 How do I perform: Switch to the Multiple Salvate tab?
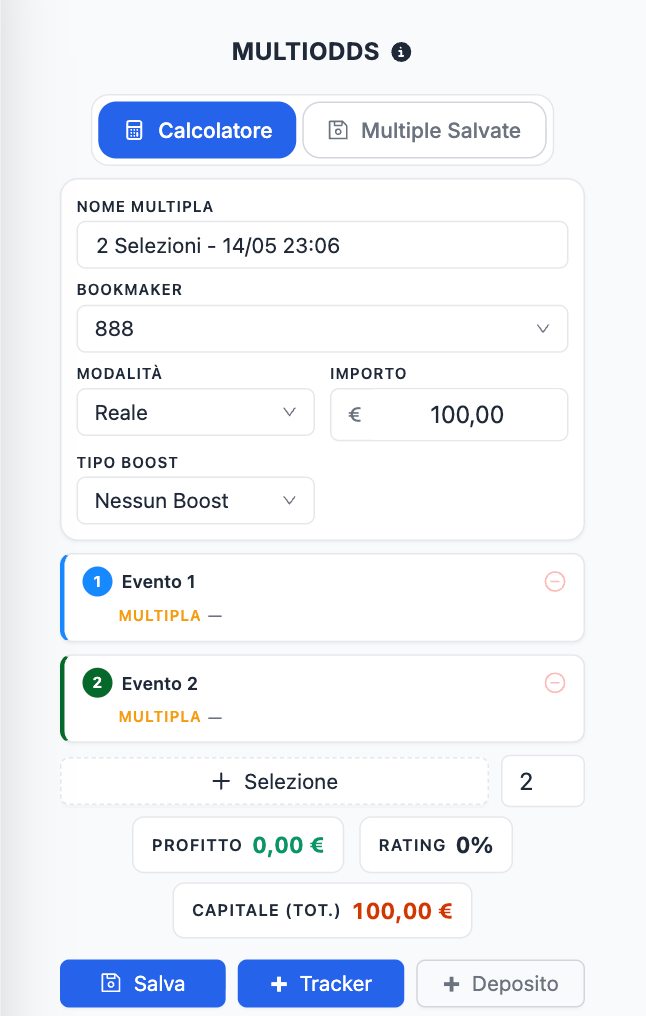(x=424, y=130)
